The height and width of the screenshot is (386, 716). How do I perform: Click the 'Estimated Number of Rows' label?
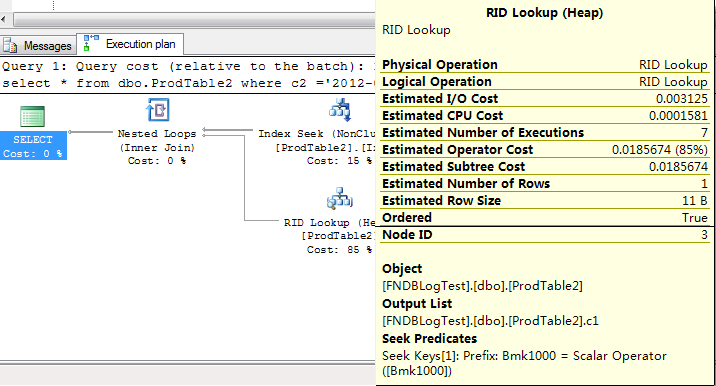466,184
